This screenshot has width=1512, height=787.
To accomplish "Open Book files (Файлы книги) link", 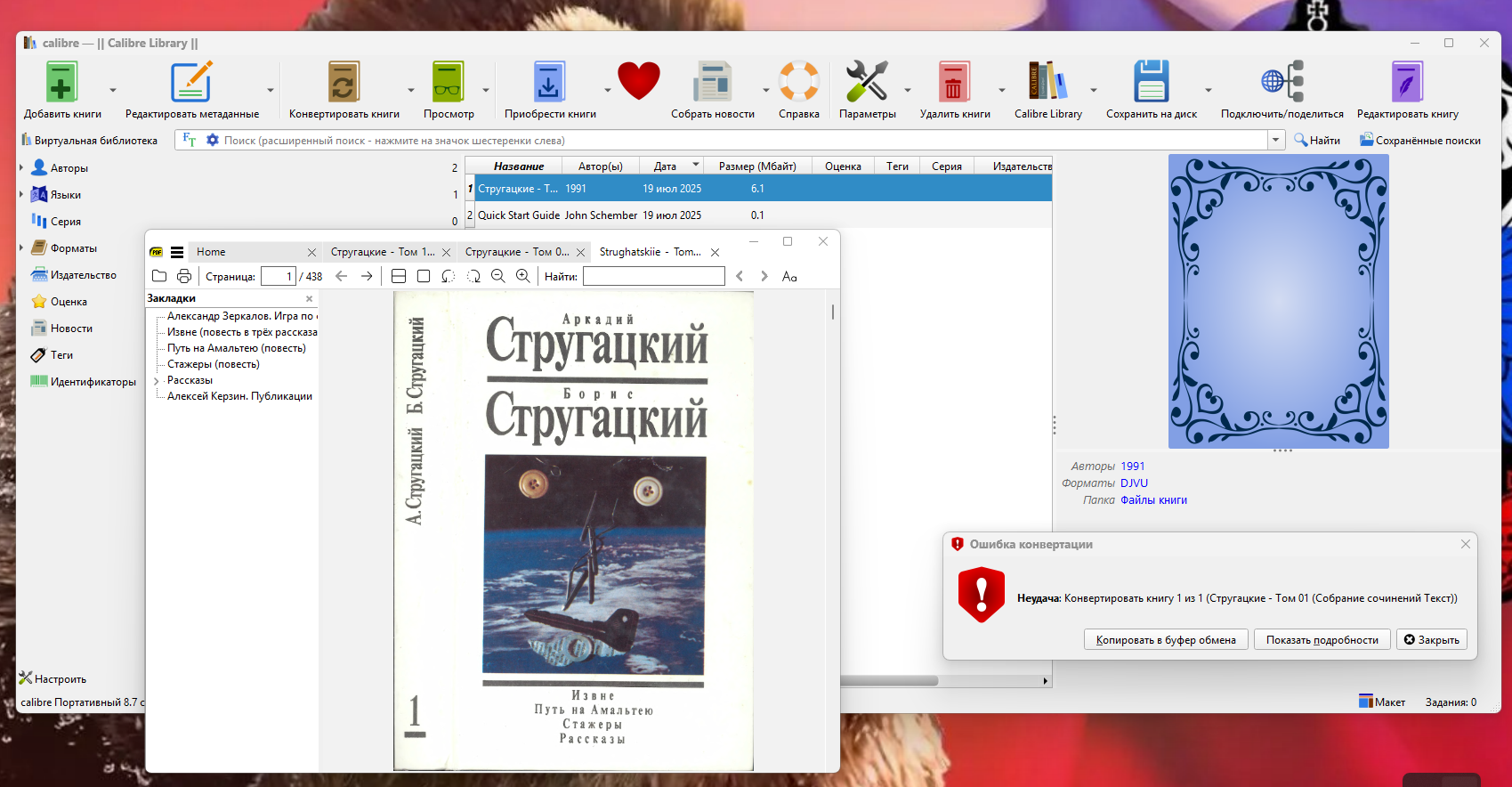I will [x=1153, y=500].
